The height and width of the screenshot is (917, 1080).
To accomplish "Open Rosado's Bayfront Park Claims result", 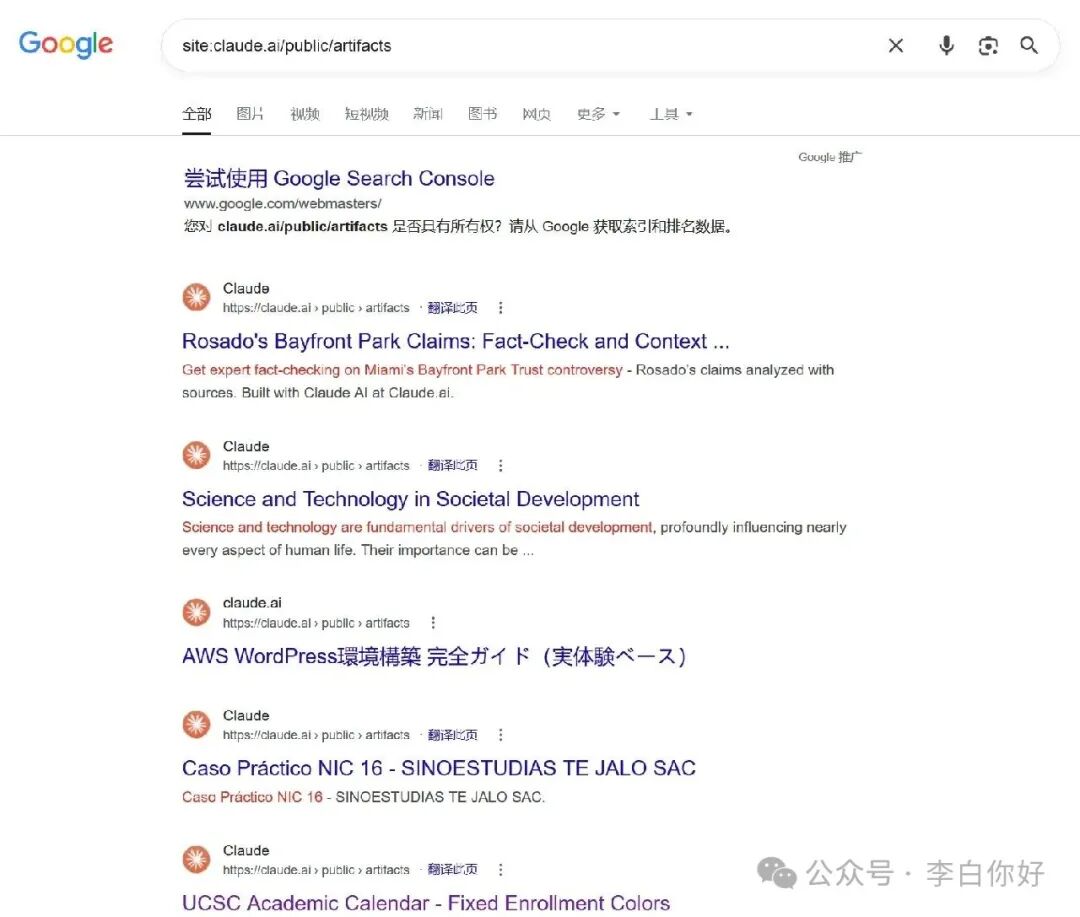I will (x=455, y=341).
